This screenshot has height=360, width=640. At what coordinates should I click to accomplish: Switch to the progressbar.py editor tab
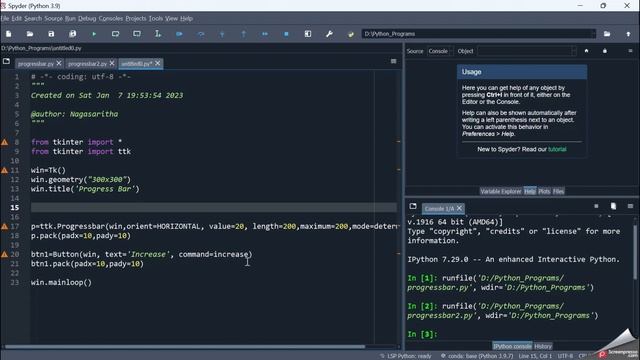tap(36, 64)
